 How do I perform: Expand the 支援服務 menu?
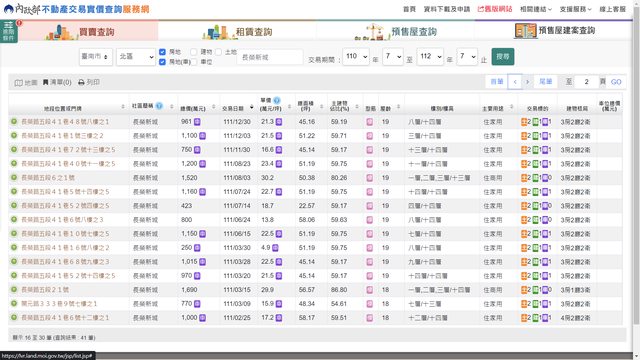[x=575, y=9]
